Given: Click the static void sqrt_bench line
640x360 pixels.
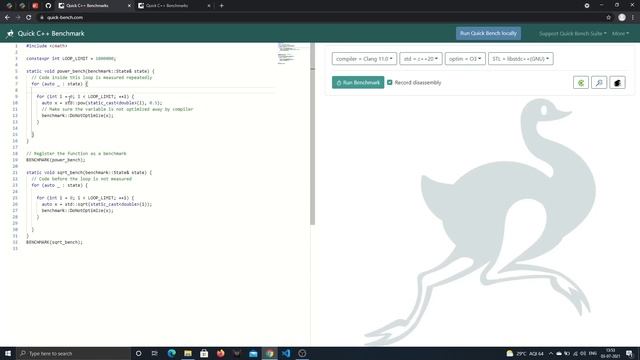Looking at the screenshot, I should click(89, 173).
